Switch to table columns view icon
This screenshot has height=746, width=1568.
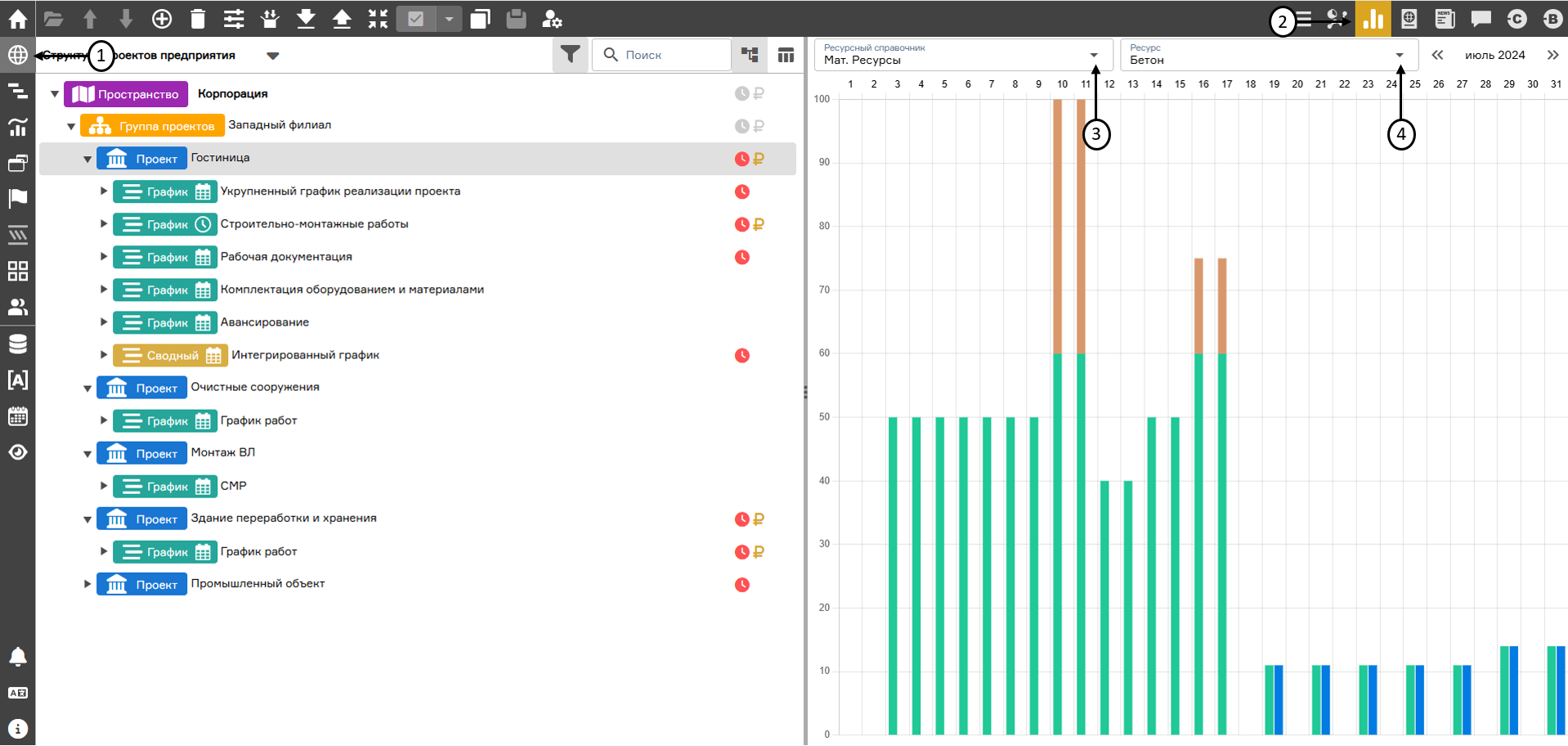[786, 55]
